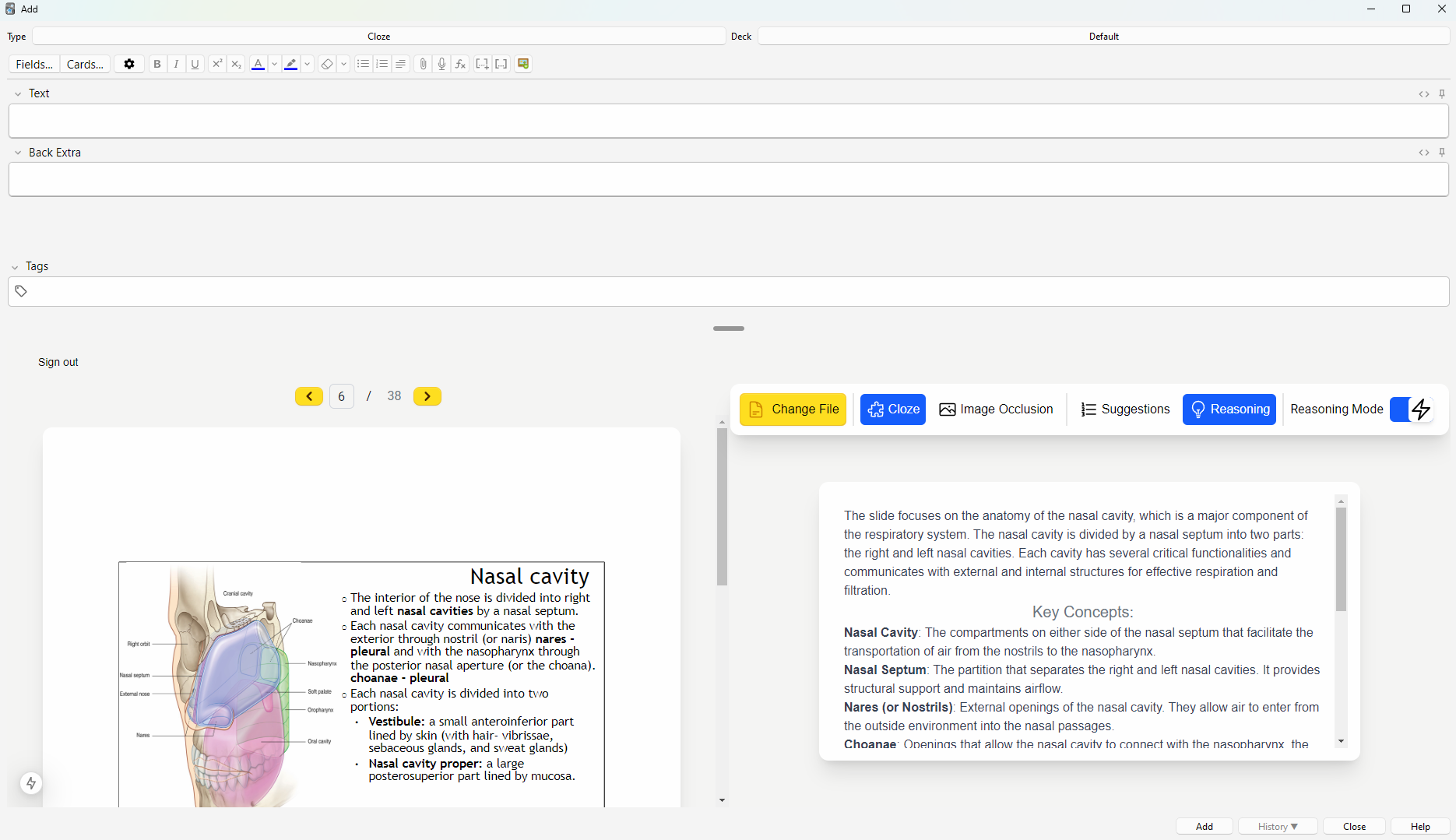The width and height of the screenshot is (1456, 840).
Task: Go to the next slide page
Action: 427,396
